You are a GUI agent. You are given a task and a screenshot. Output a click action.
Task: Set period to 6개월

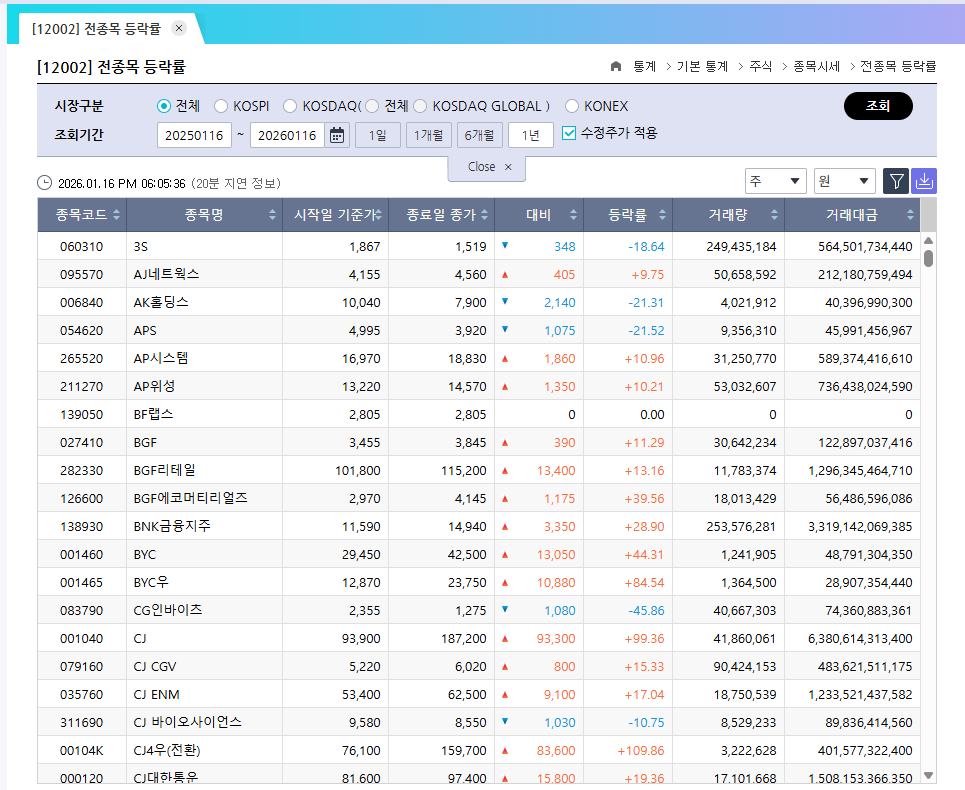pyautogui.click(x=479, y=135)
